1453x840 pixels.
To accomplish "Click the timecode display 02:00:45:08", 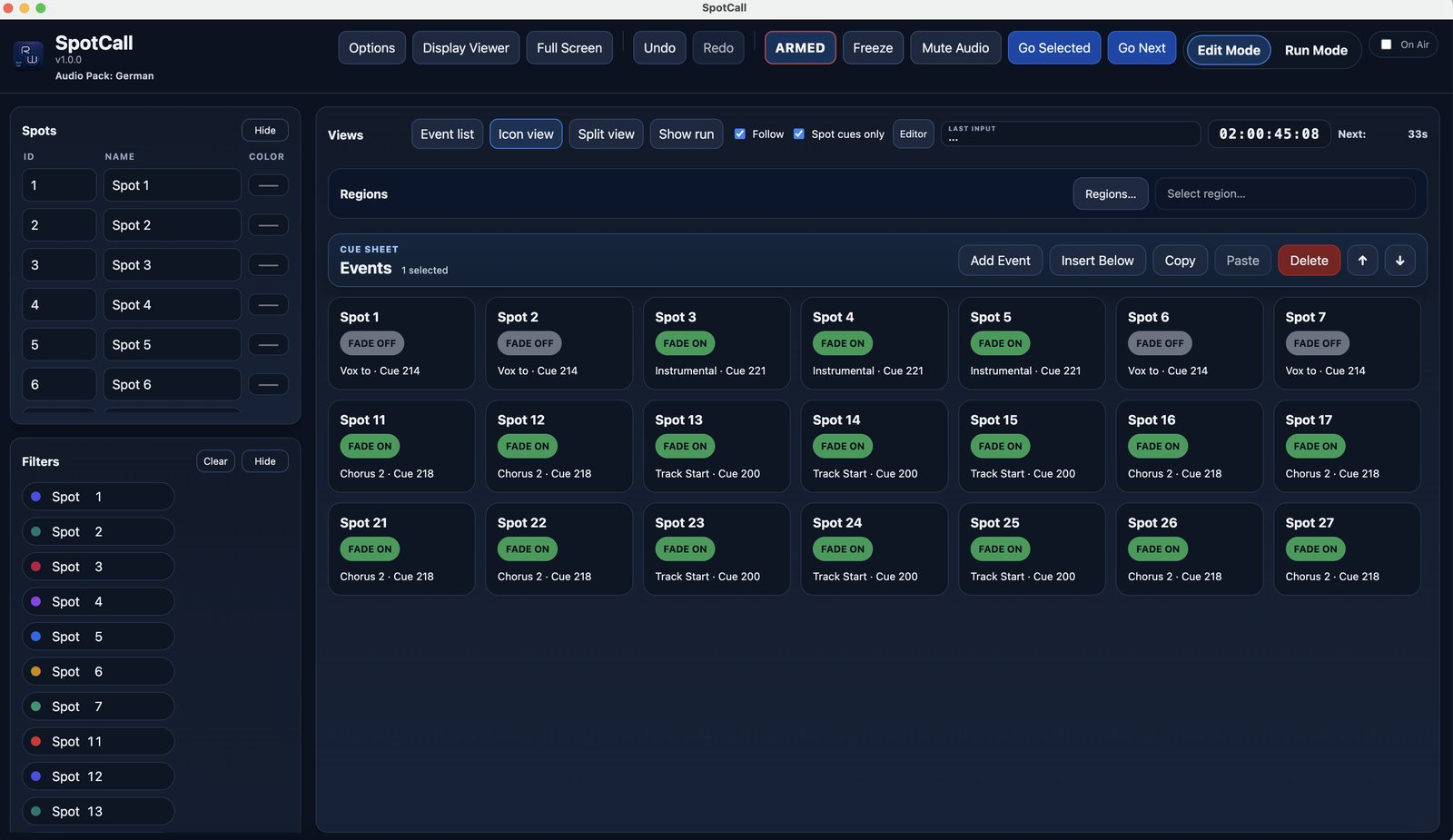I will [x=1269, y=133].
